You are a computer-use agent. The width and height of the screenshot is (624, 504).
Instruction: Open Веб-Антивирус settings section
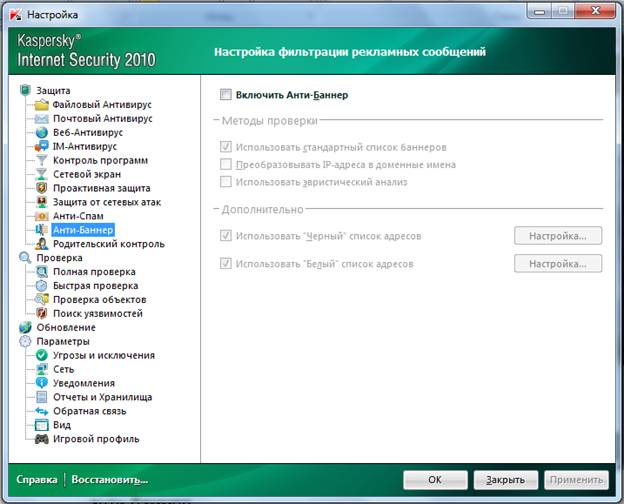coord(88,133)
